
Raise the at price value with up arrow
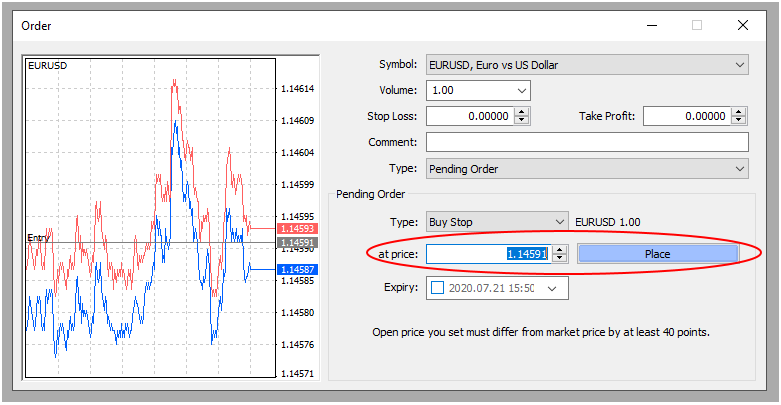[x=560, y=250]
